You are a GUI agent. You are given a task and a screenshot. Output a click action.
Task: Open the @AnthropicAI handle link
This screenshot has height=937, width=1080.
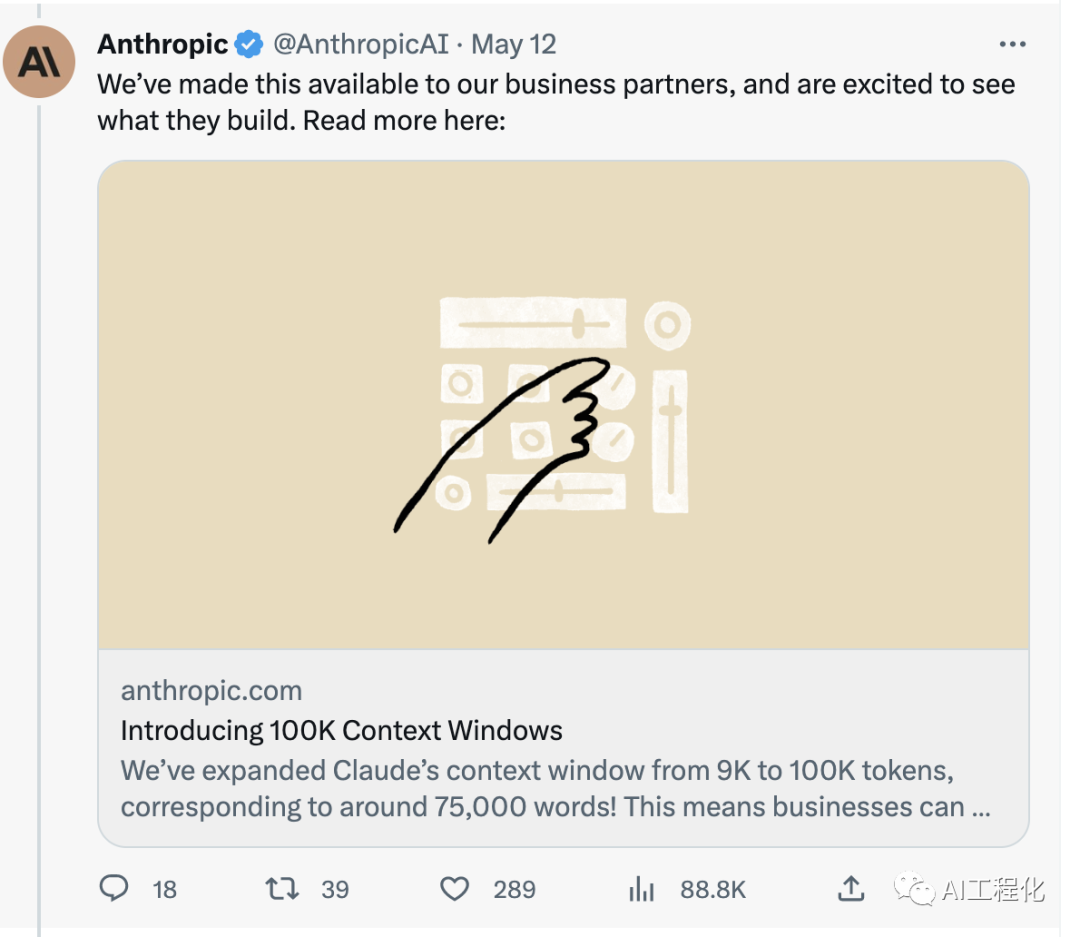(359, 45)
